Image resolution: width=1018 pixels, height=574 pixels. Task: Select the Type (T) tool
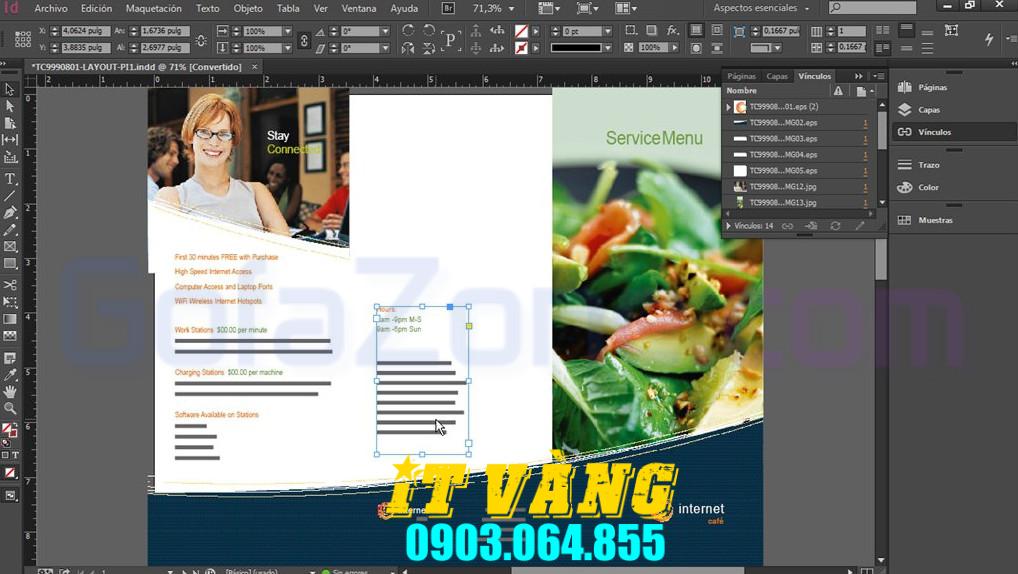(10, 179)
